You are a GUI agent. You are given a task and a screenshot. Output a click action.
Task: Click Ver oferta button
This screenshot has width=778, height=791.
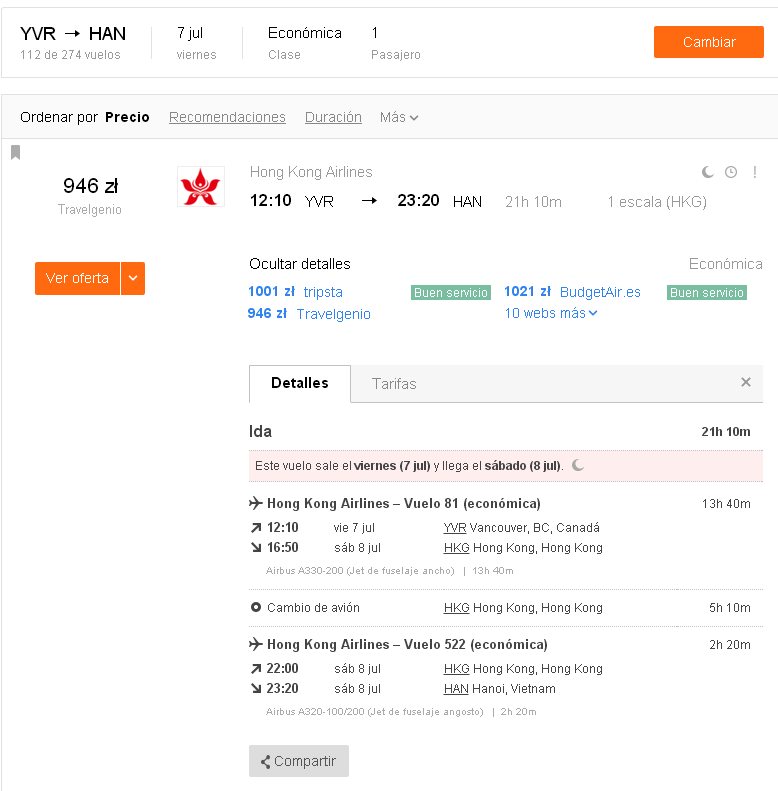(77, 278)
